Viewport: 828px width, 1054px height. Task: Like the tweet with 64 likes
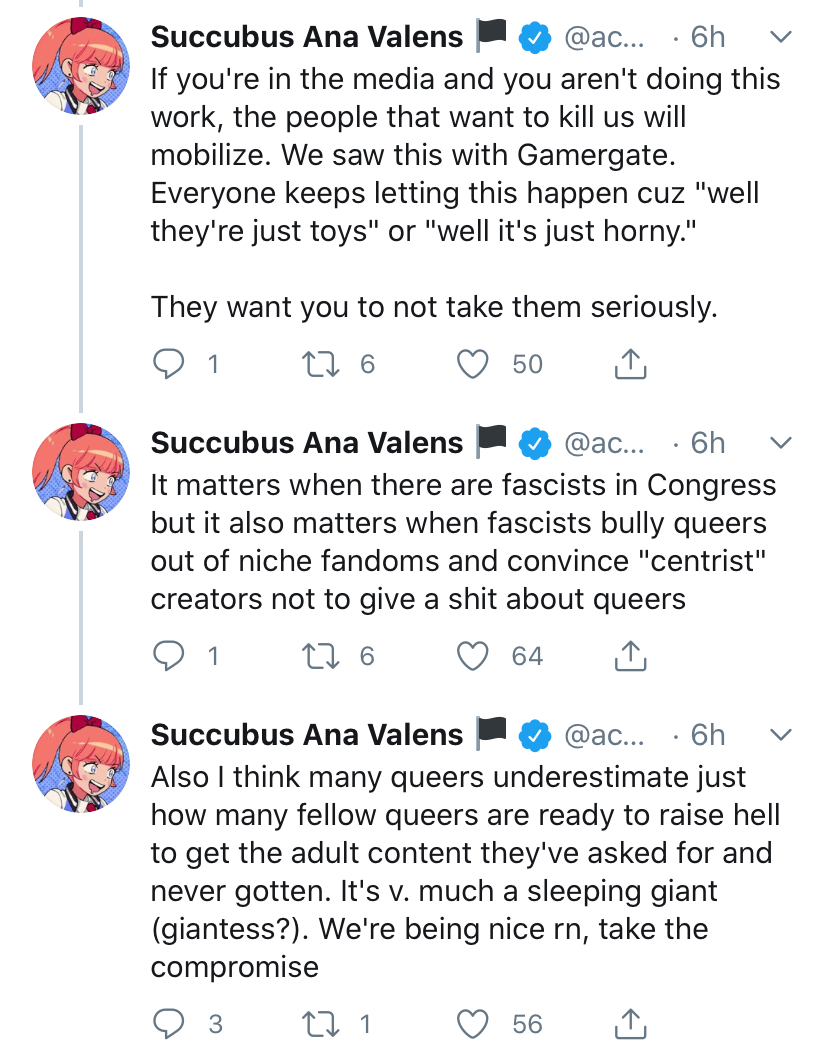click(x=472, y=656)
